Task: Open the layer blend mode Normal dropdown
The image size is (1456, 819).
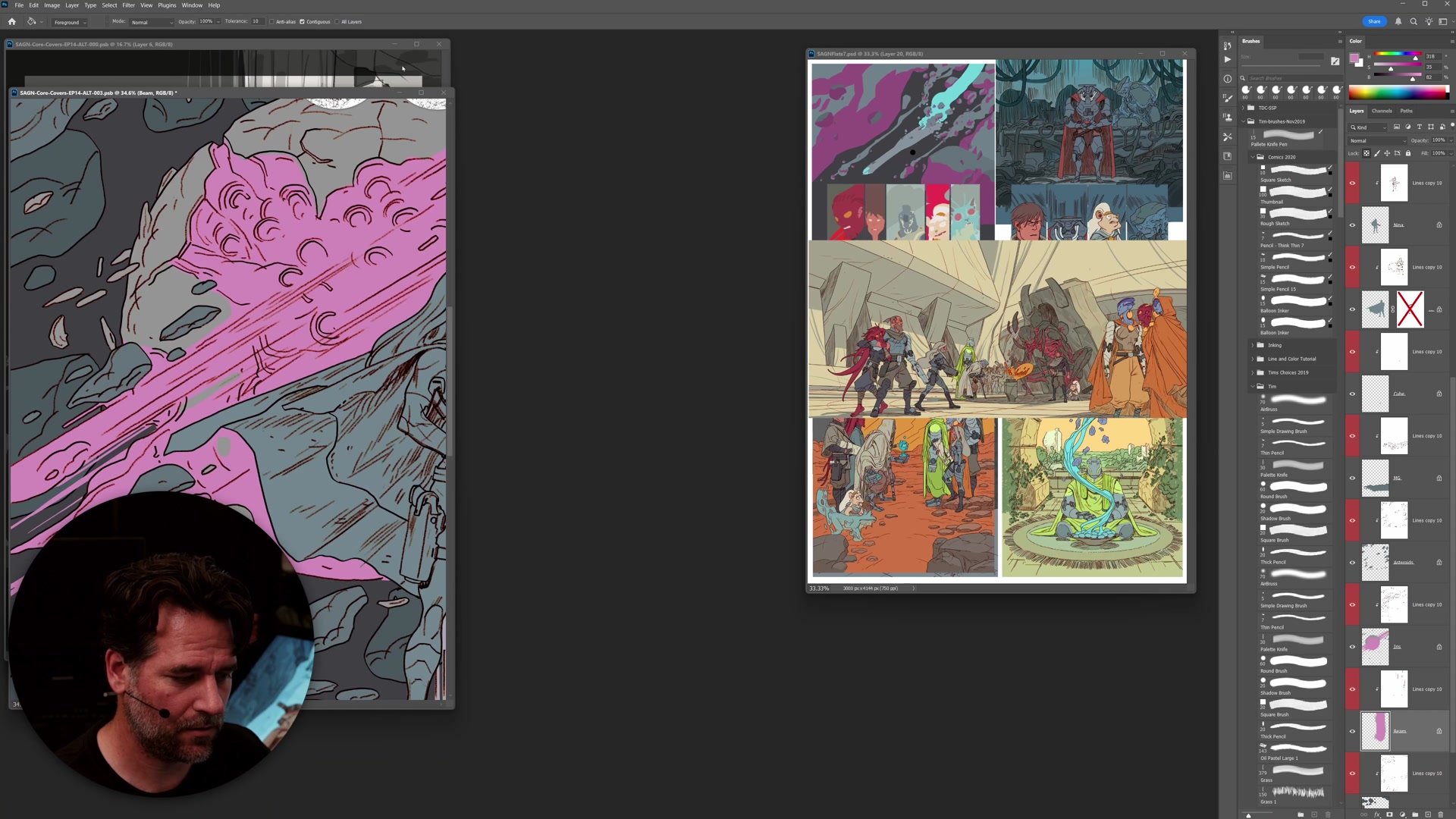Action: click(x=1377, y=140)
